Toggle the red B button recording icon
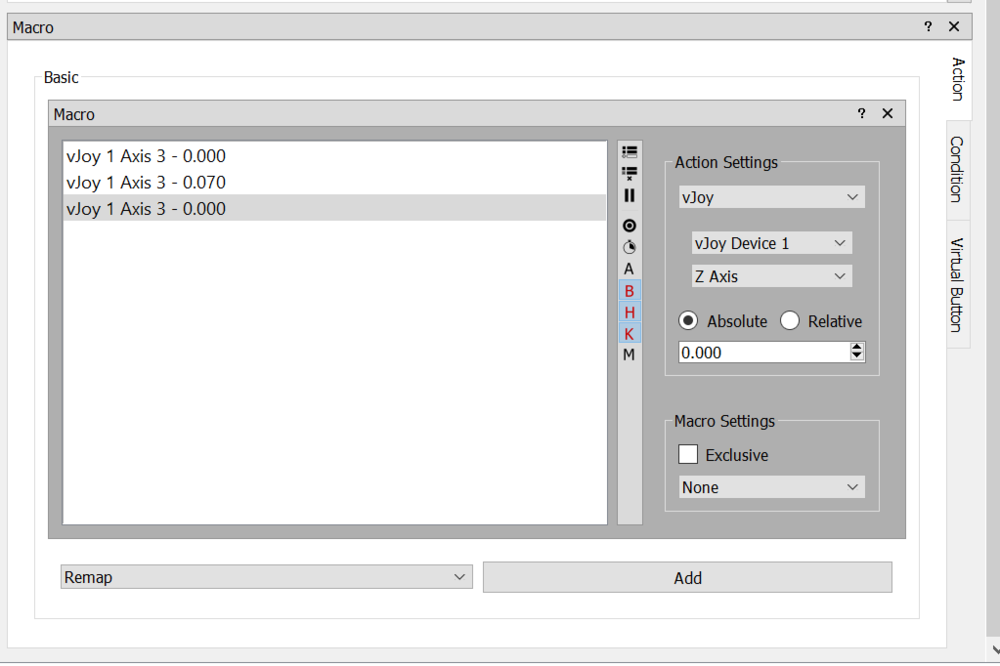Viewport: 1000px width, 666px height. tap(629, 291)
